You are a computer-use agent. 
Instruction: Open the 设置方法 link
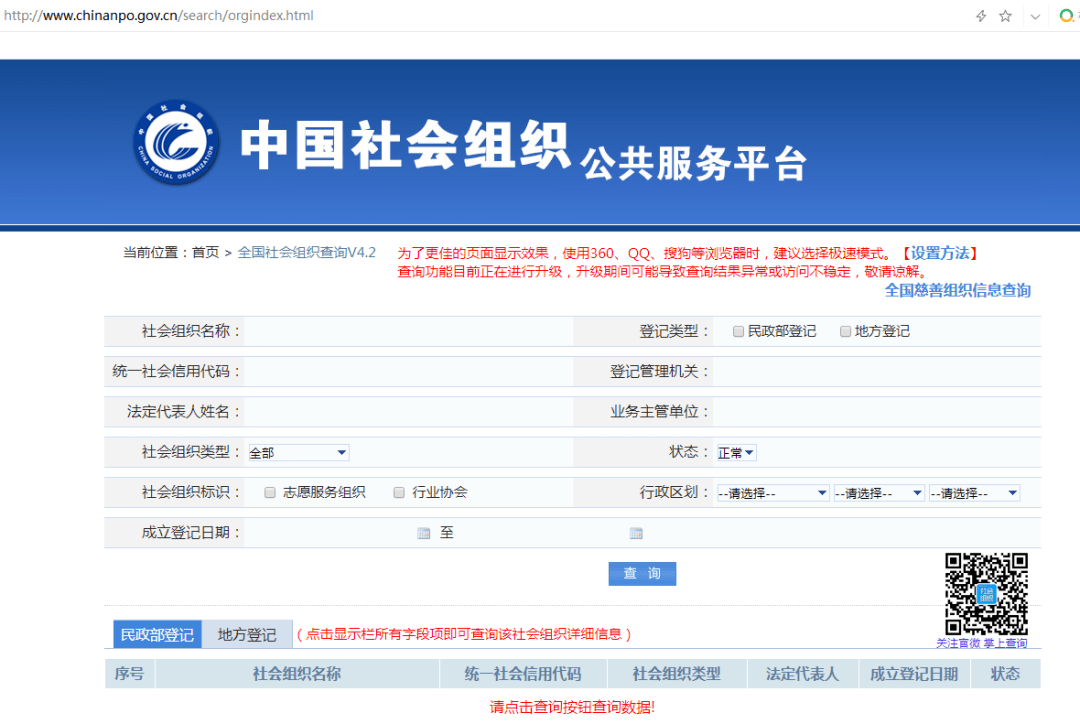(x=939, y=254)
